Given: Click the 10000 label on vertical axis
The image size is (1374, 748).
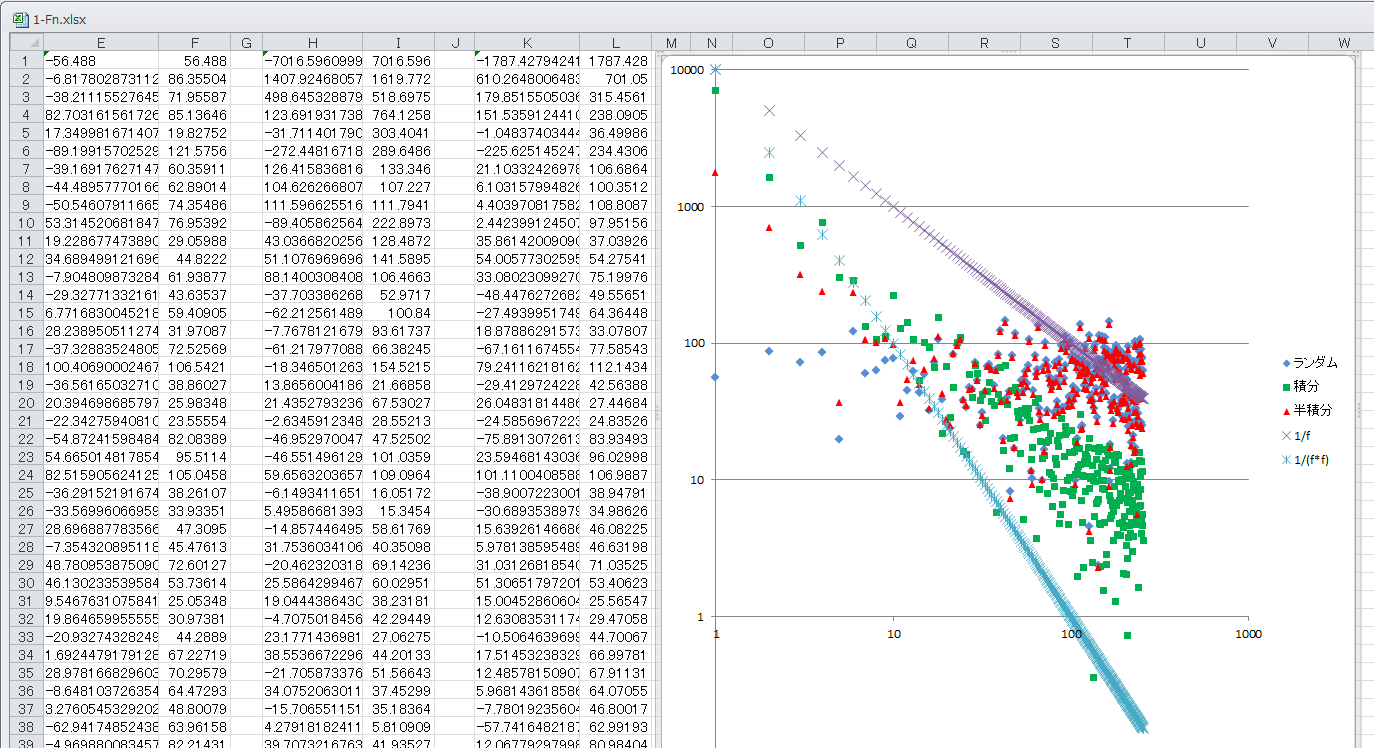Looking at the screenshot, I should [x=687, y=69].
